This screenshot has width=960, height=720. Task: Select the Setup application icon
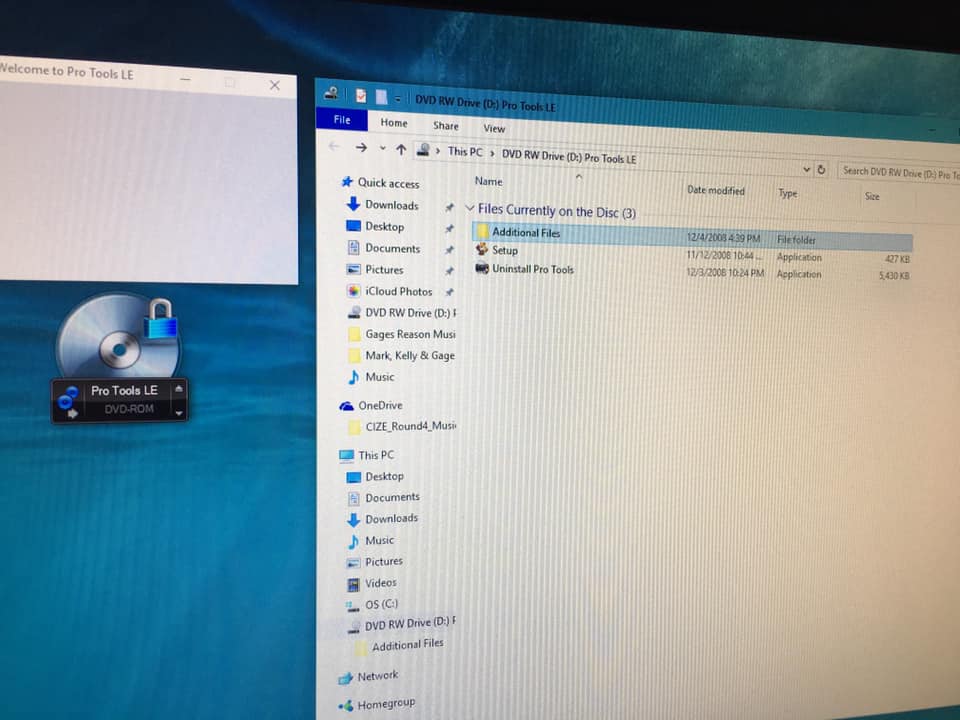click(482, 249)
